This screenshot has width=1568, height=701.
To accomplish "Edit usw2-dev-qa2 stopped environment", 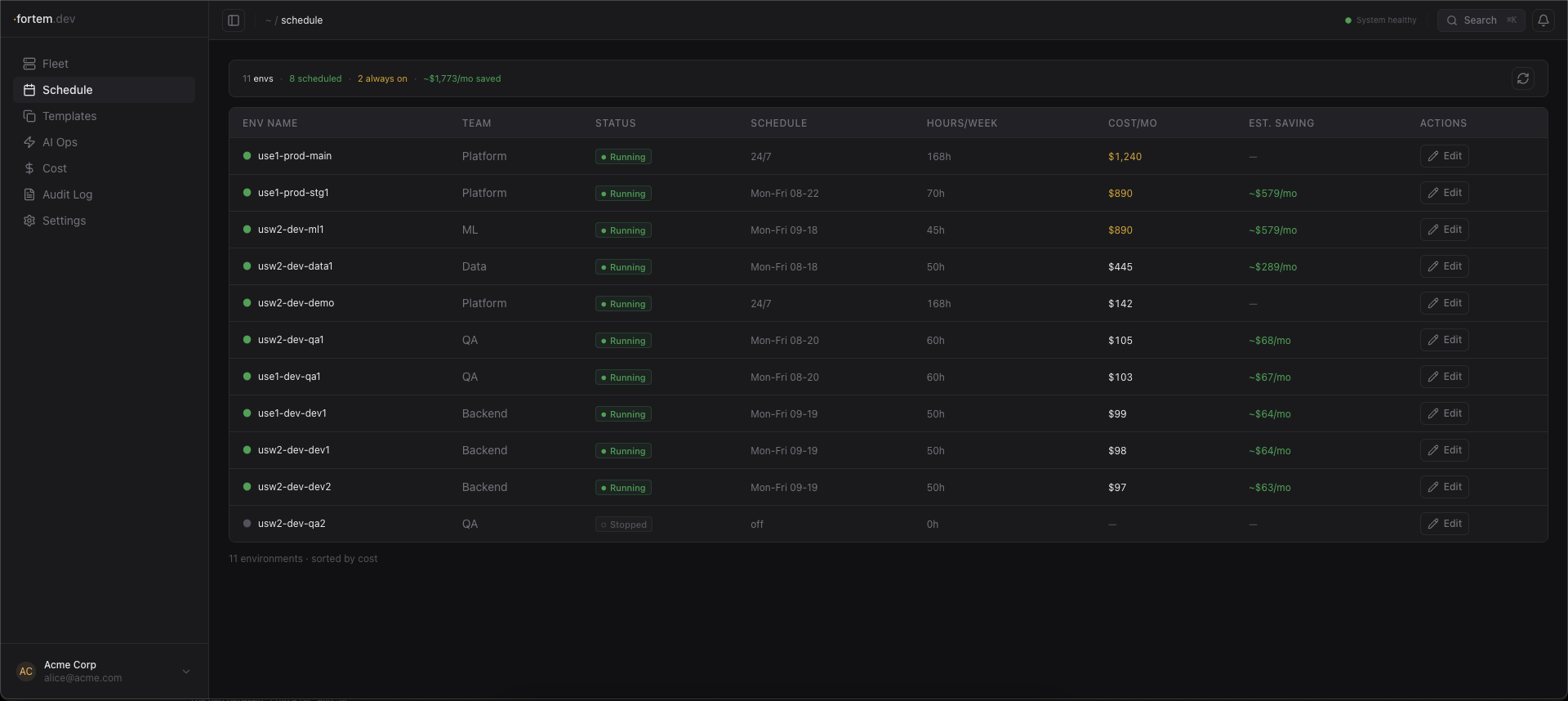I will point(1444,524).
